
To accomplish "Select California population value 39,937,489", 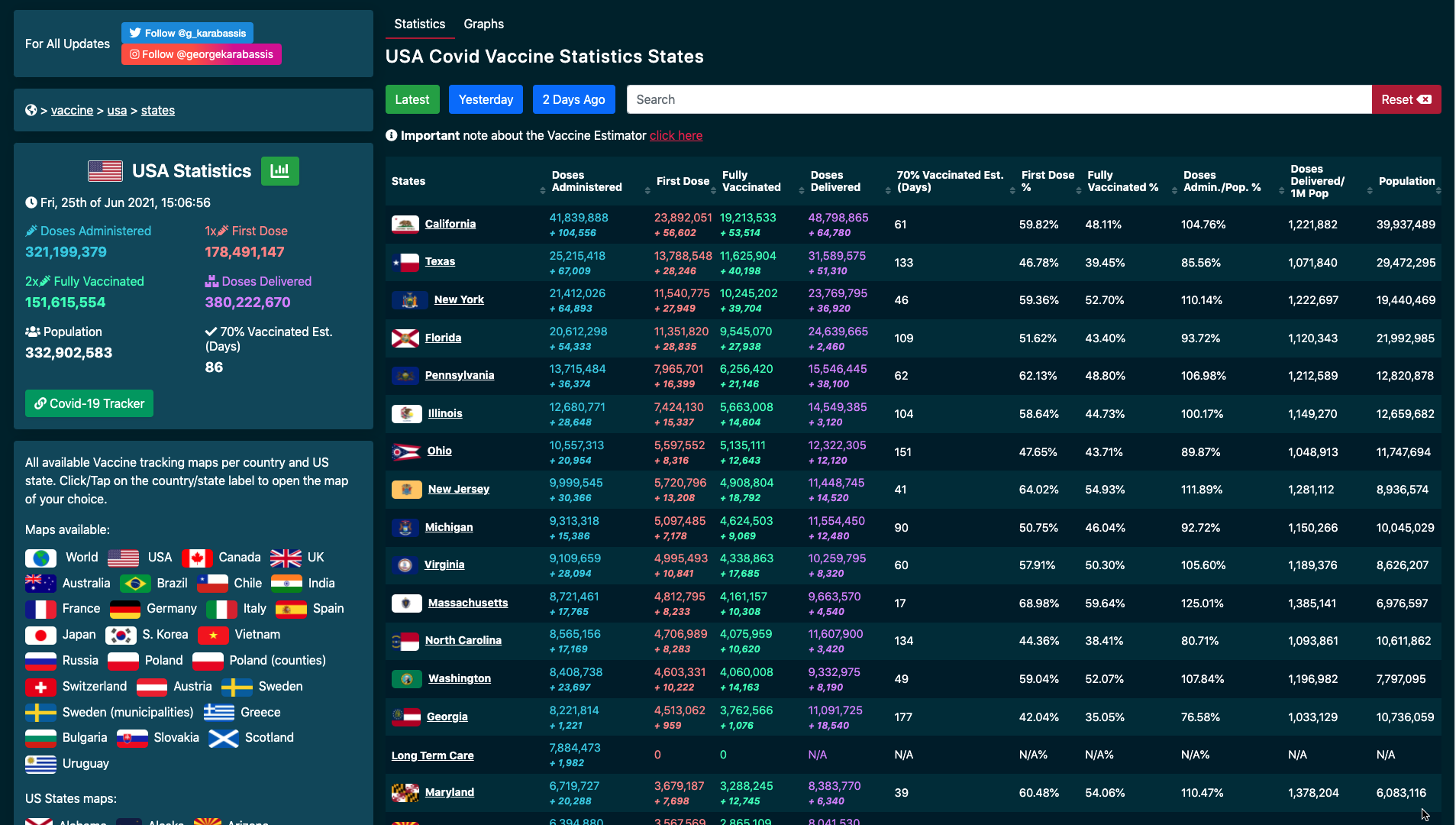I will 1406,225.
